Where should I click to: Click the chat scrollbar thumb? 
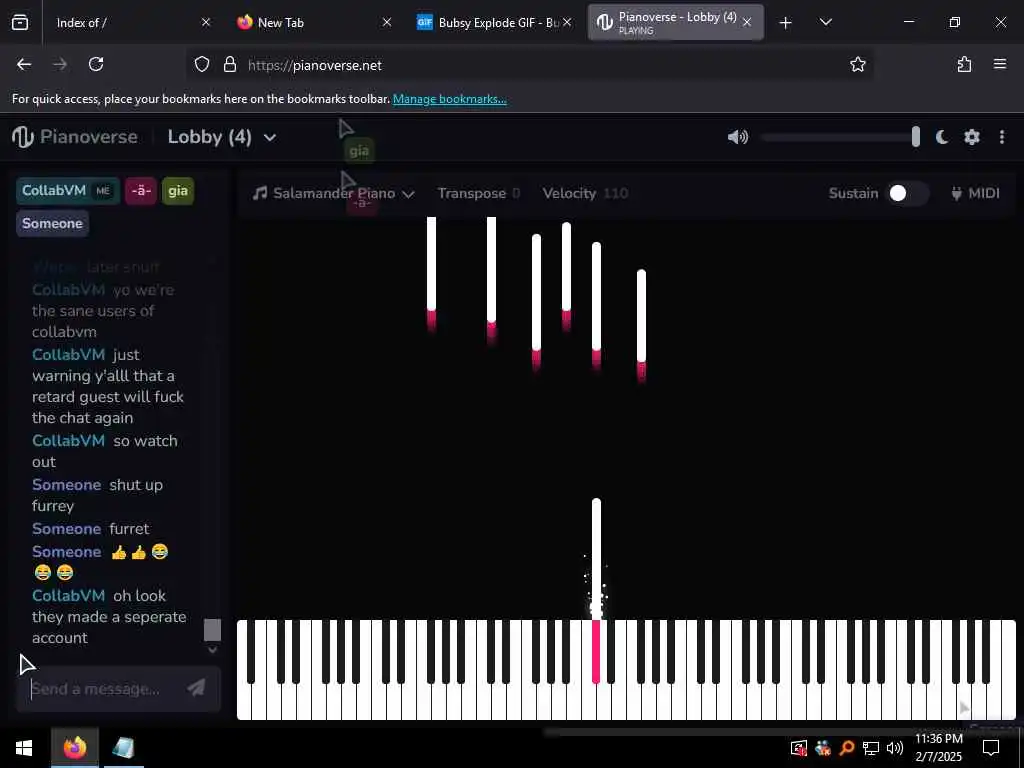(212, 630)
